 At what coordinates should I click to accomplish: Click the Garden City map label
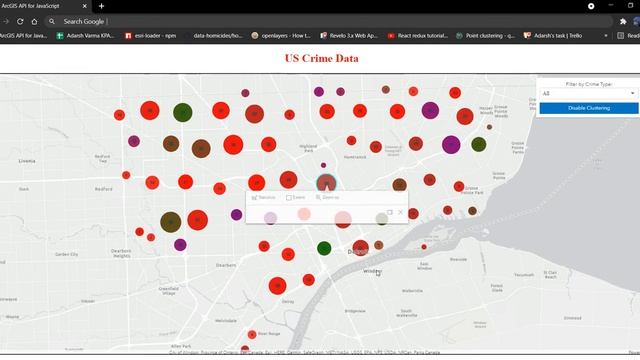[67, 254]
